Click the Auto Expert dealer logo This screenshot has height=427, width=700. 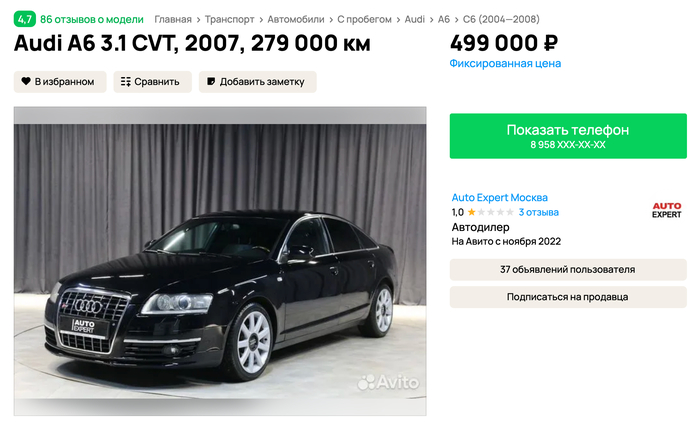click(x=667, y=210)
